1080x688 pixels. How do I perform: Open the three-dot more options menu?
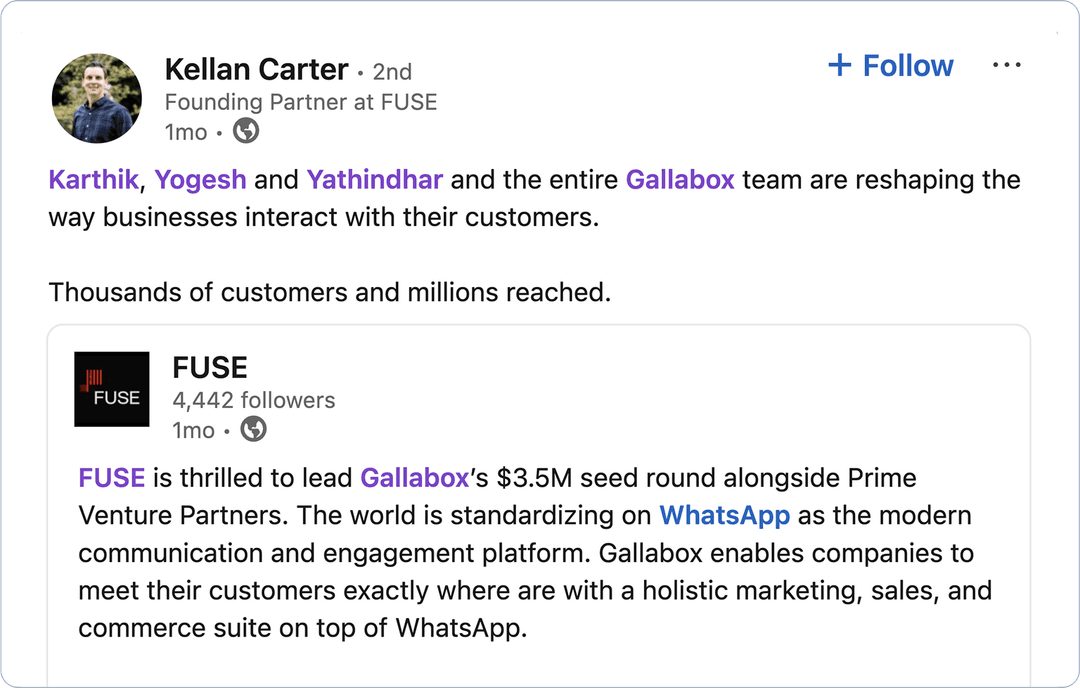coord(1006,66)
